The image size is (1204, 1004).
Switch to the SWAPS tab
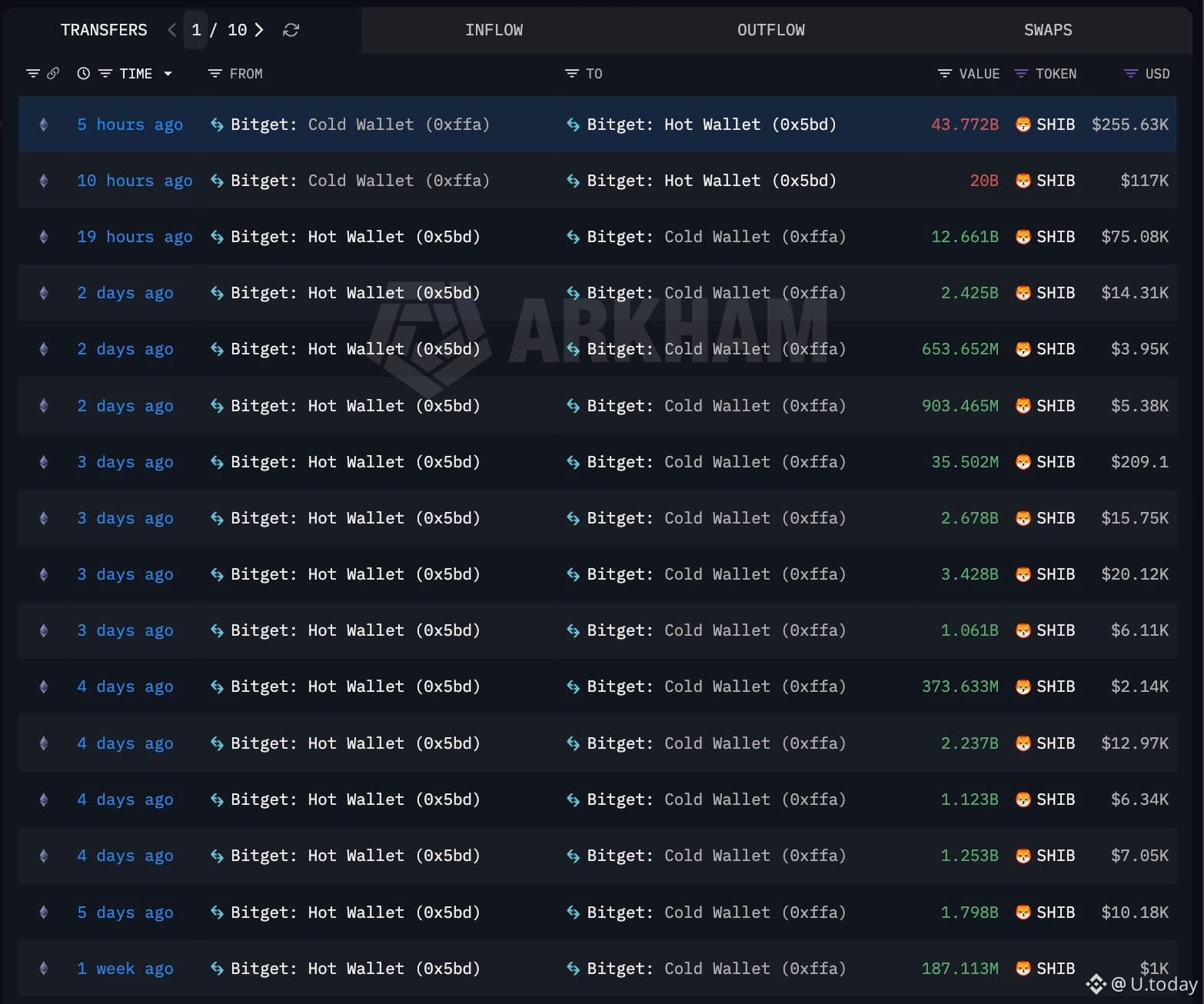[1048, 30]
